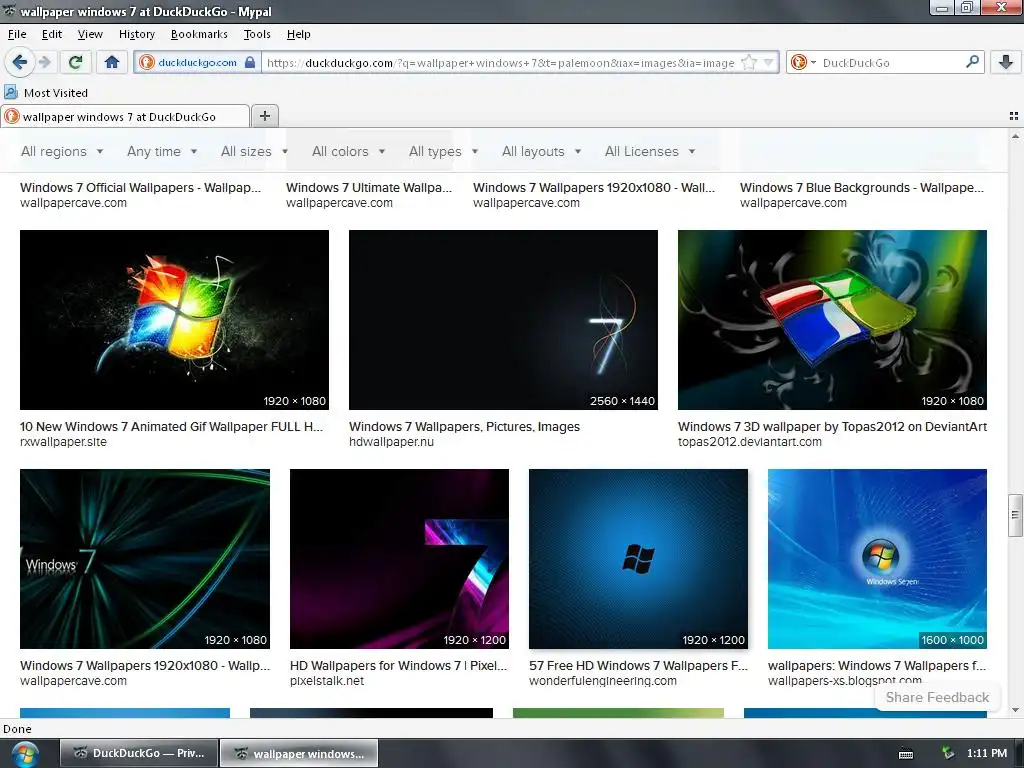Click the topas2012.deviantart.com source text
1024x768 pixels.
coord(750,442)
